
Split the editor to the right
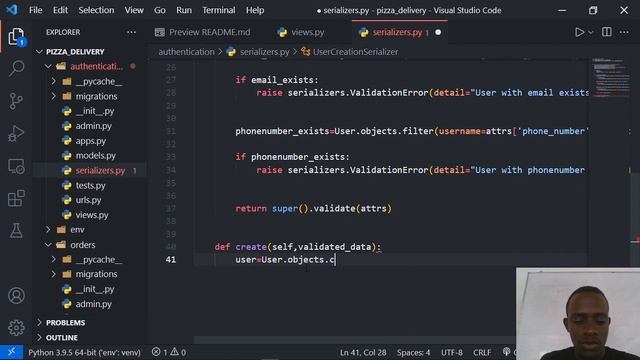coord(607,32)
